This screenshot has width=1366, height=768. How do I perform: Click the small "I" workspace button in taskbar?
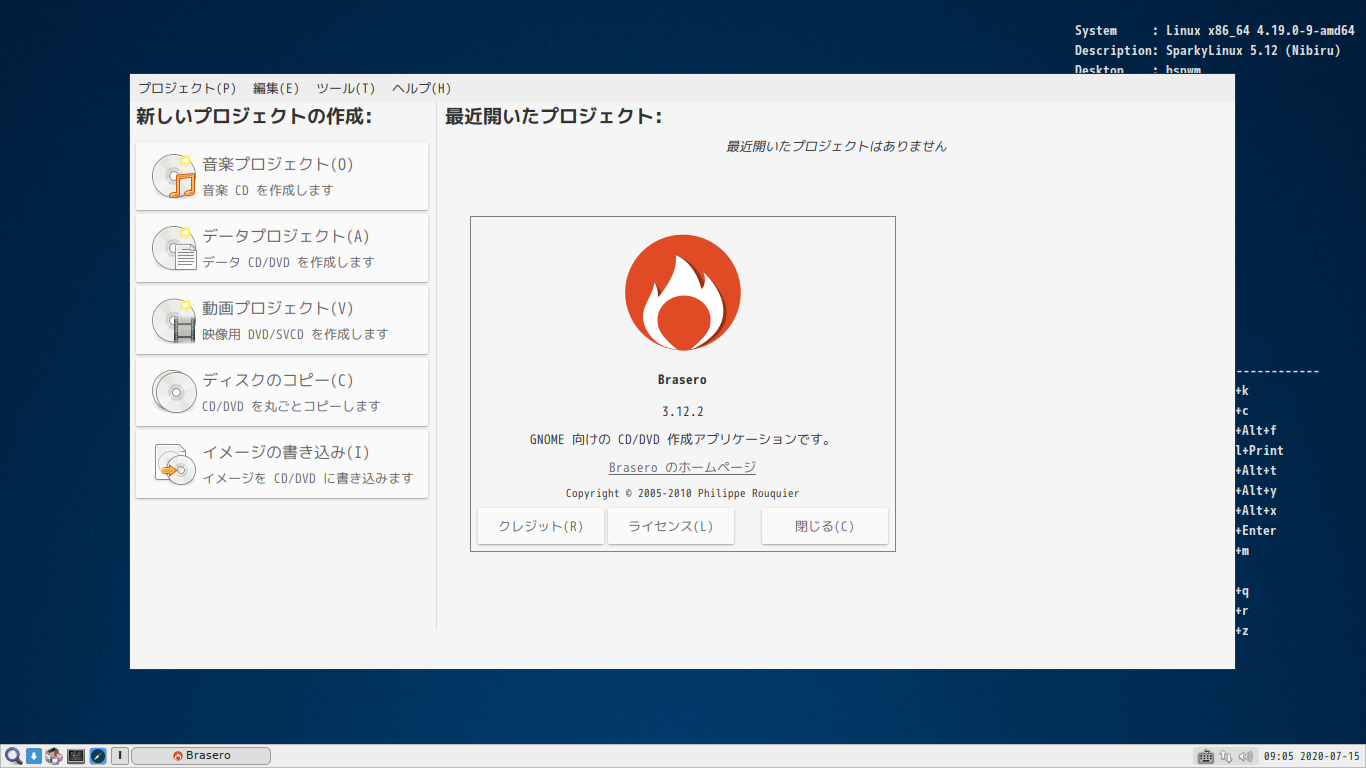tap(119, 756)
